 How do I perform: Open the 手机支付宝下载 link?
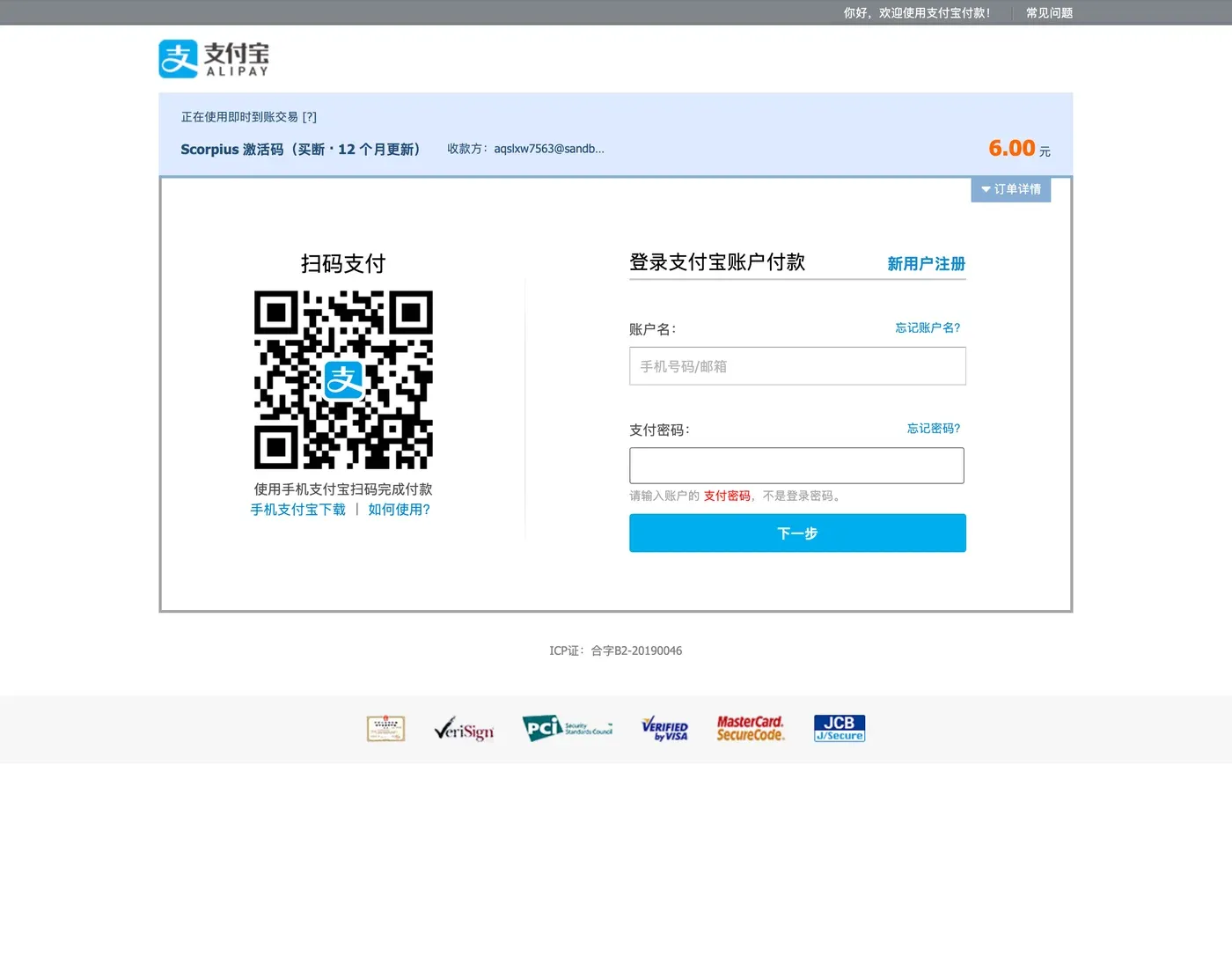click(x=298, y=510)
